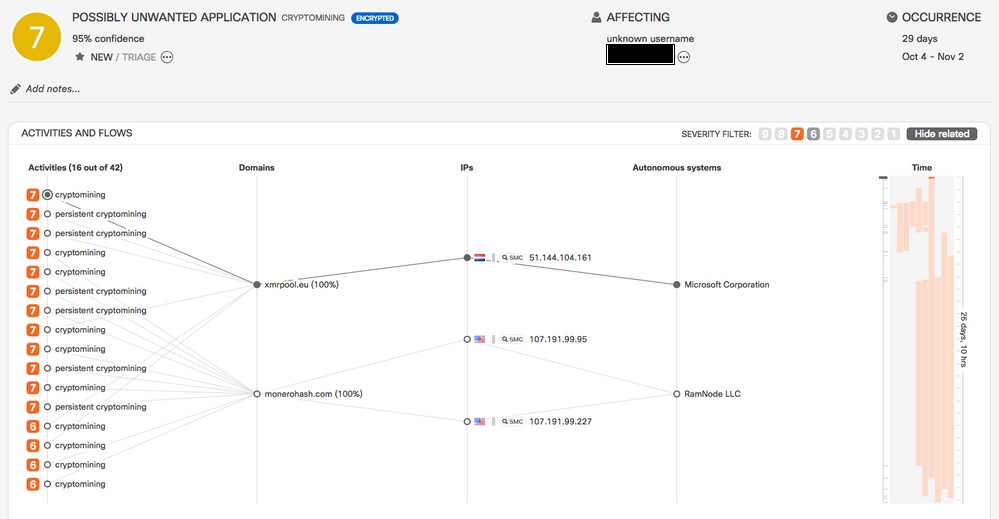Expand the OCCURRENCE section chevron

click(x=892, y=17)
